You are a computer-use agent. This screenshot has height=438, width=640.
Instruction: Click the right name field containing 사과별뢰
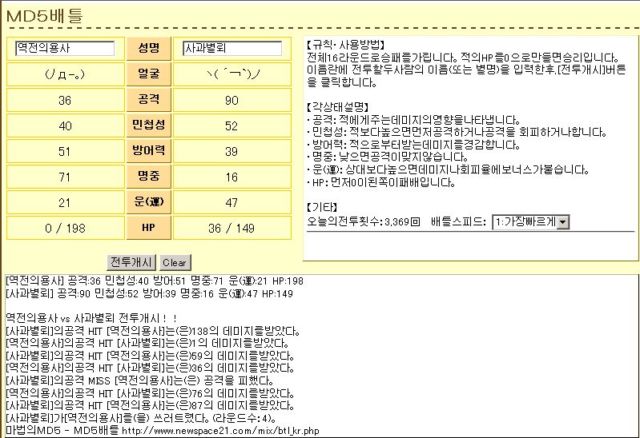click(x=232, y=49)
